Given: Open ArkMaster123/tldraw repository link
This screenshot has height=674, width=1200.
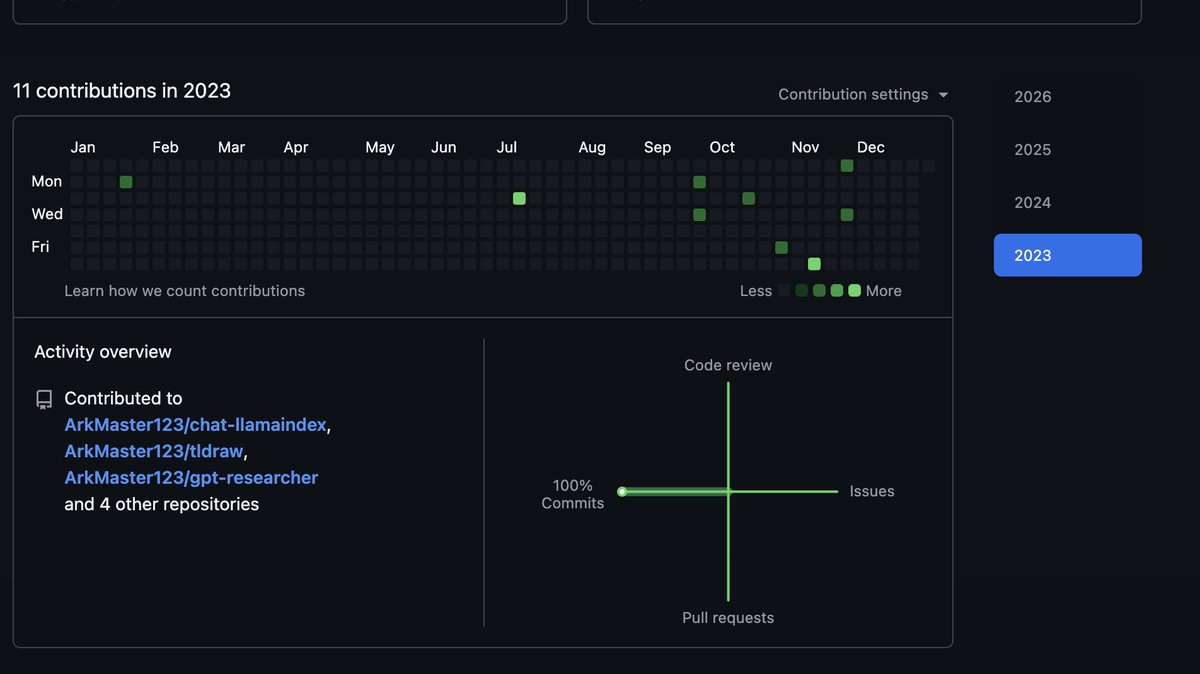Looking at the screenshot, I should [154, 451].
